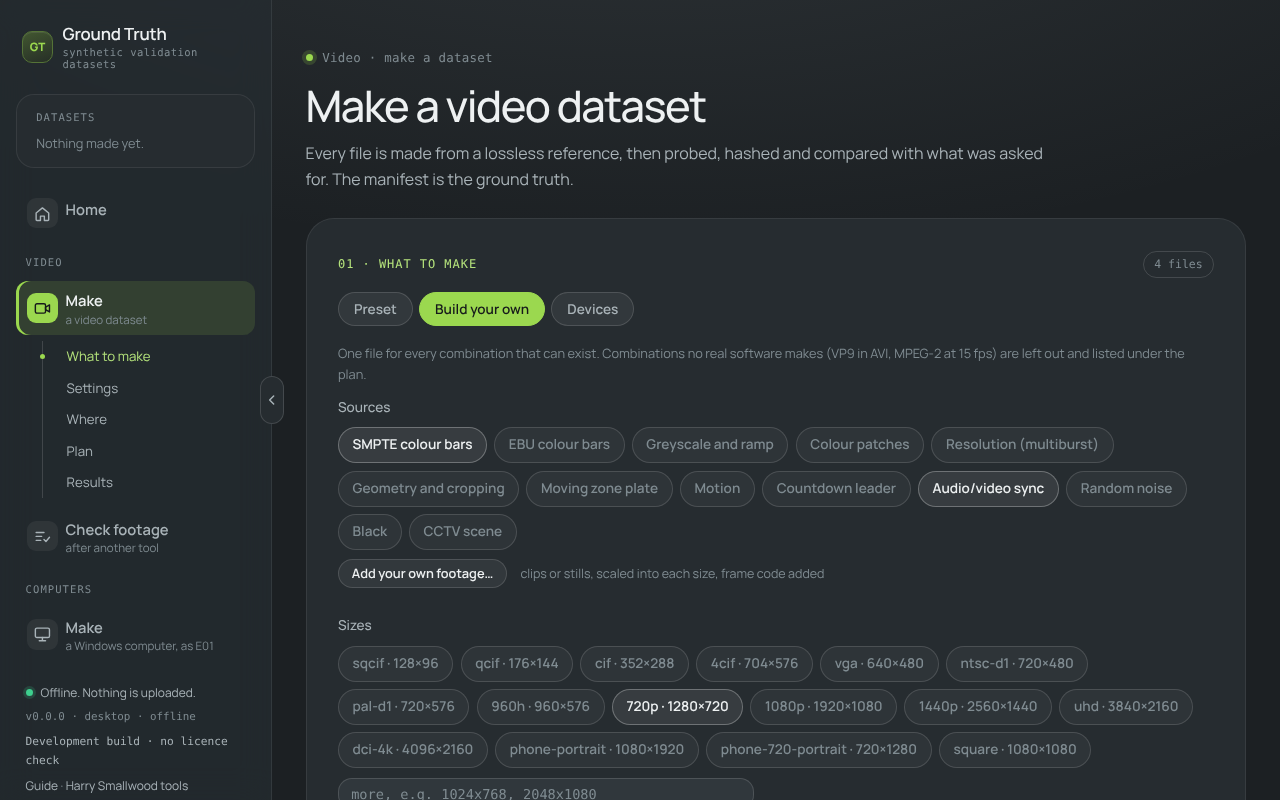The width and height of the screenshot is (1280, 800).
Task: Toggle the Motion source chip
Action: point(717,489)
